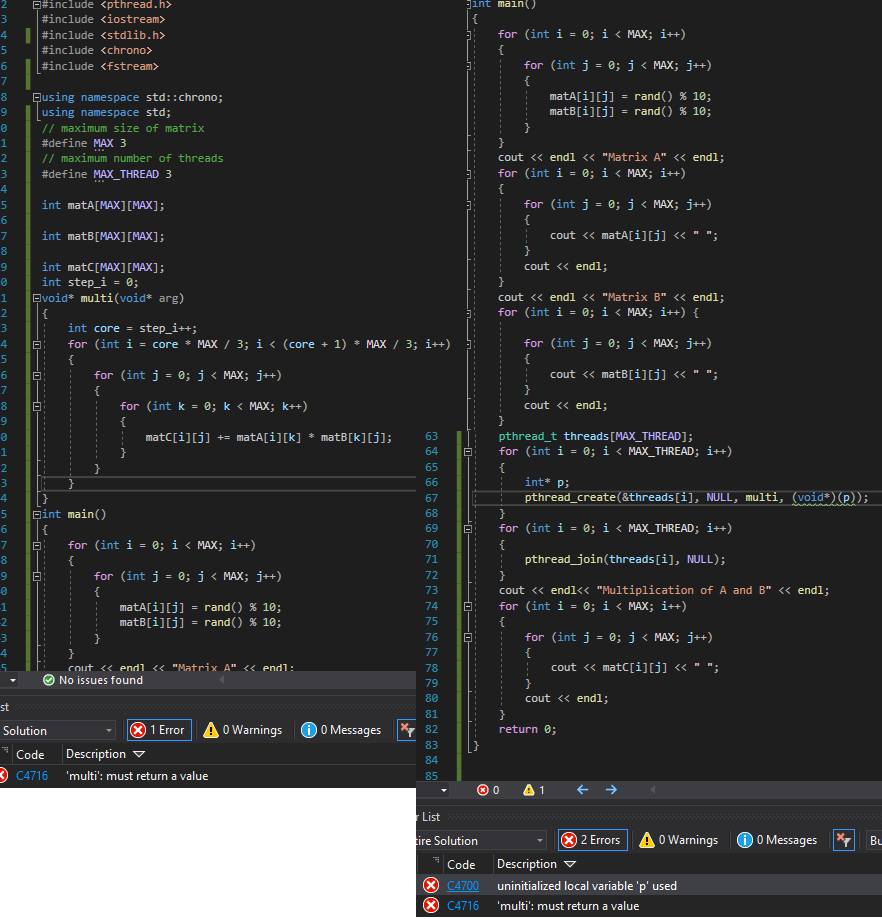
Task: Click the No issues found status text
Action: point(101,680)
